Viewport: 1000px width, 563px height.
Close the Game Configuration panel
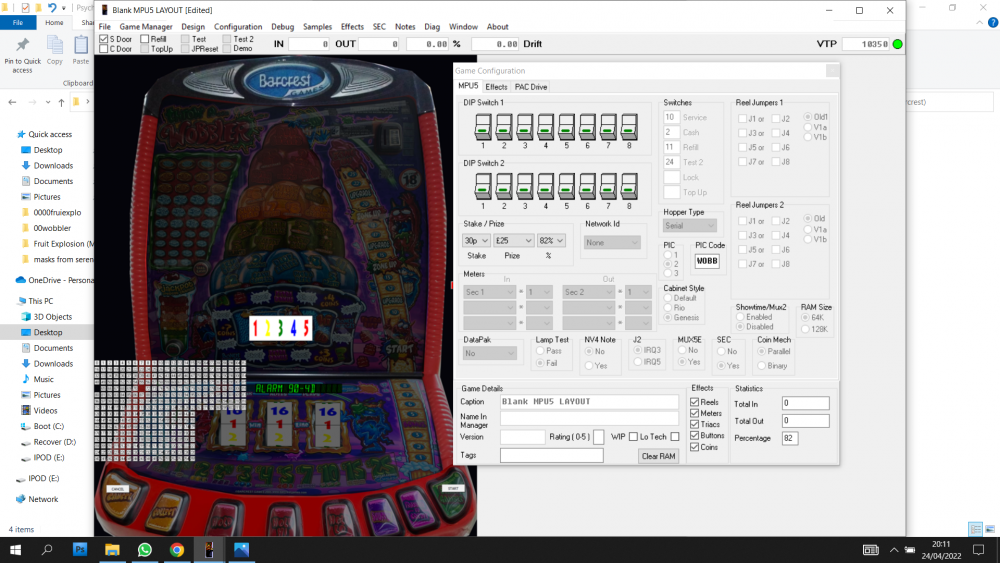832,71
